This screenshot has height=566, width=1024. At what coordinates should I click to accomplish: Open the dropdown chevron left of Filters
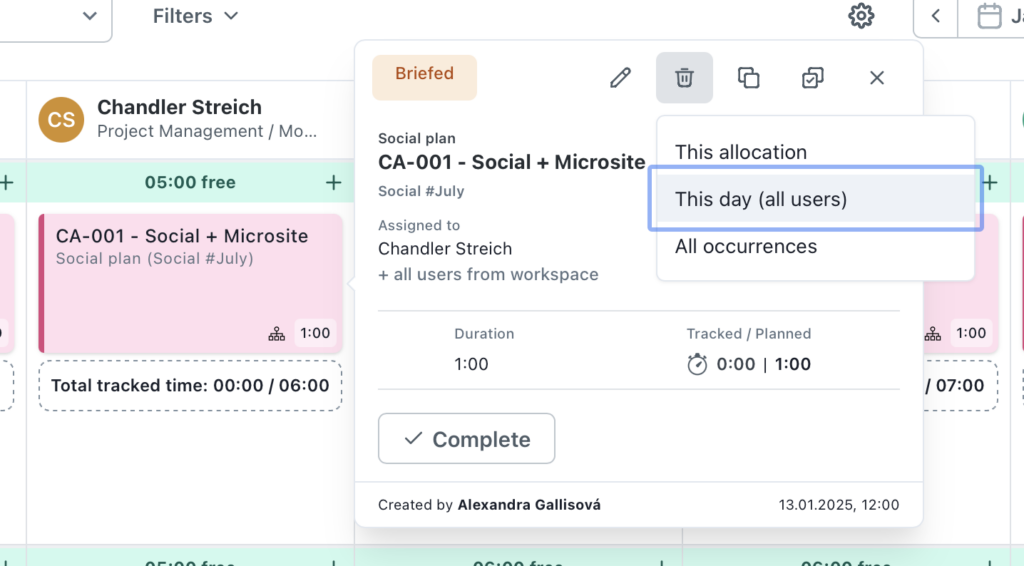pyautogui.click(x=89, y=16)
